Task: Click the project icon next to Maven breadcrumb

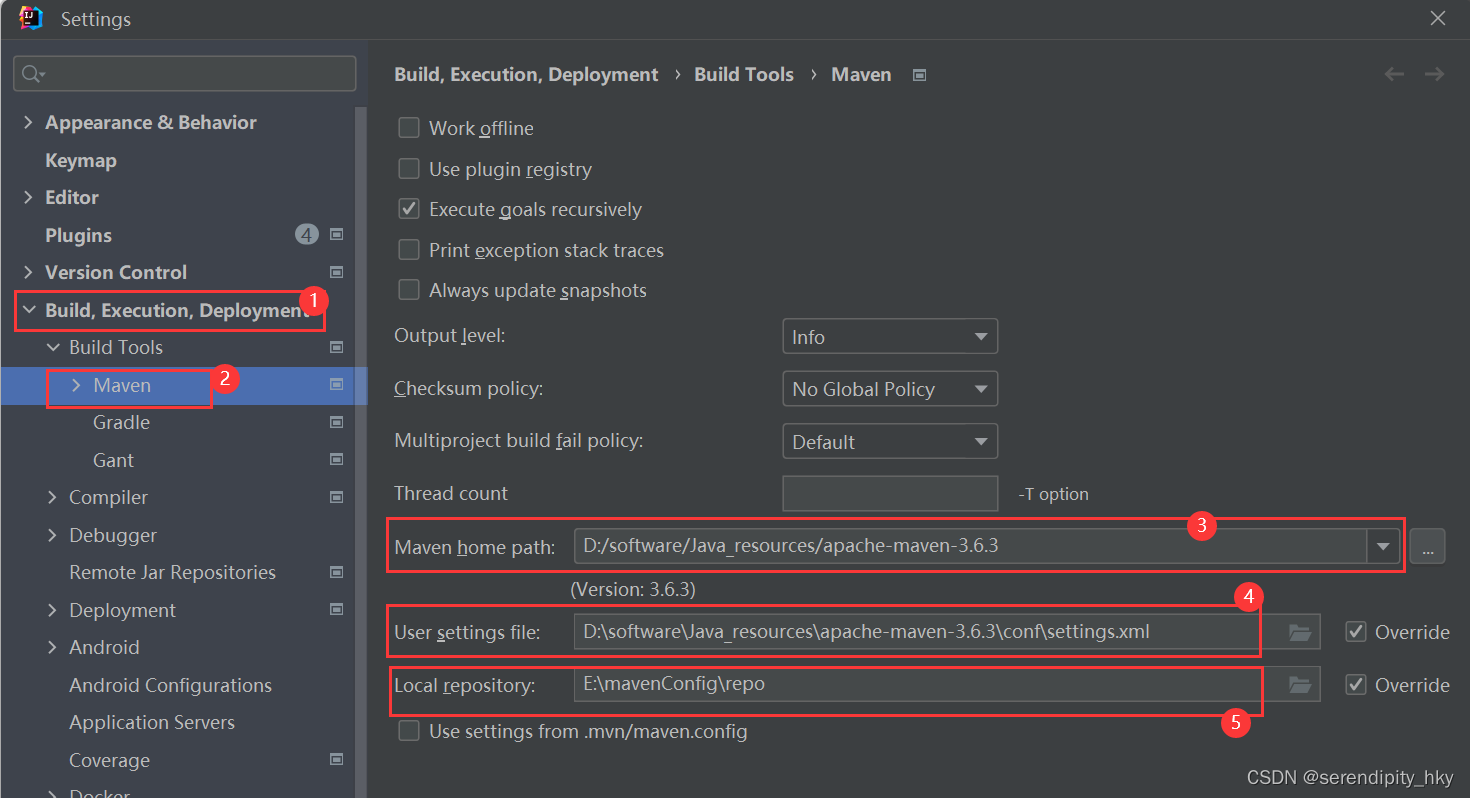Action: coord(919,75)
